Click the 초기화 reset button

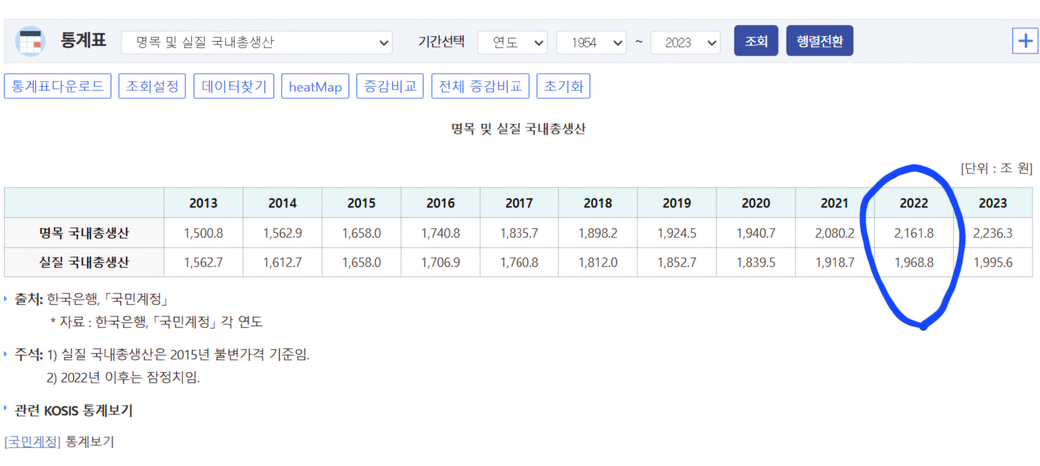pyautogui.click(x=563, y=86)
